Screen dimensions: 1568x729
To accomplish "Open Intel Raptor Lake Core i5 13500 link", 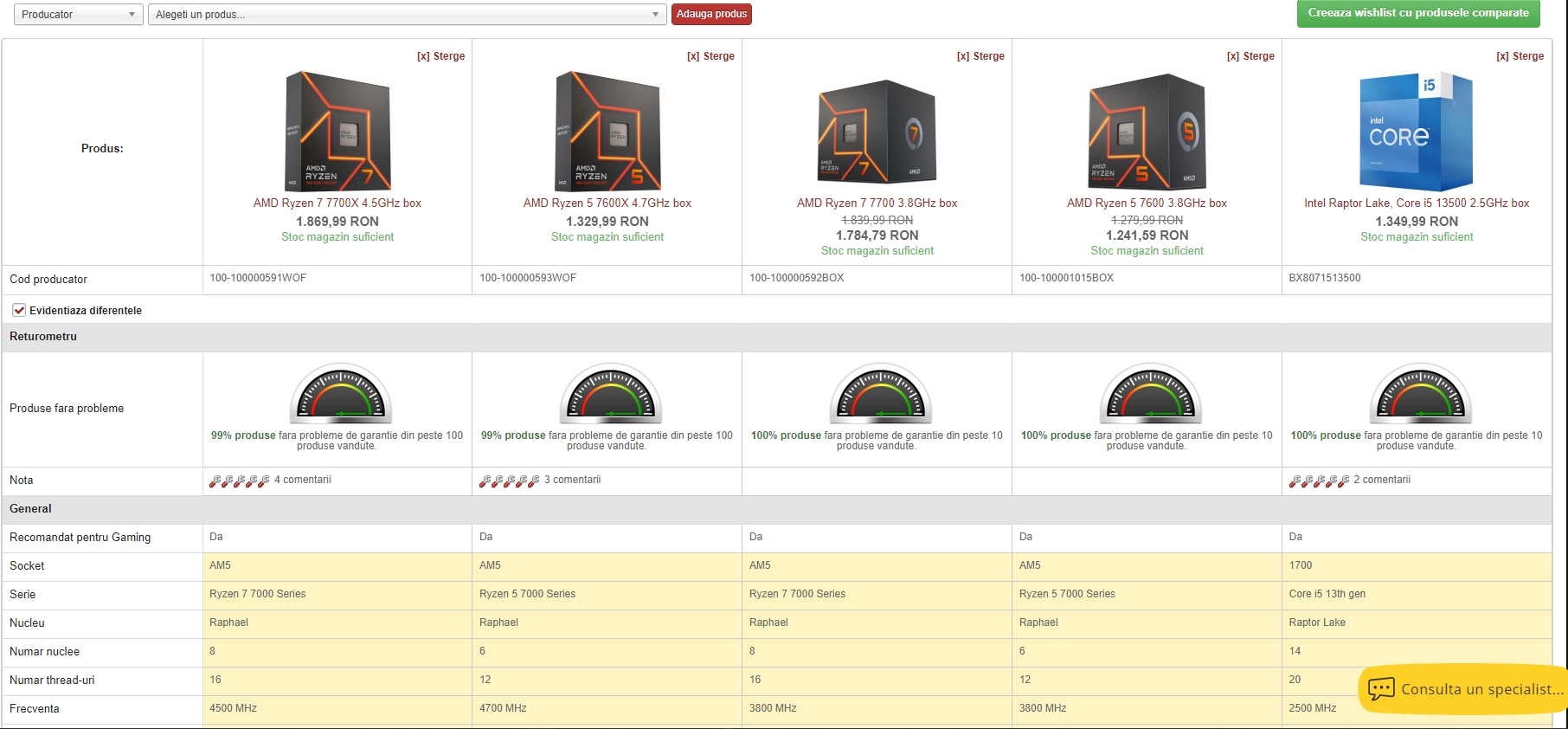I will pos(1417,203).
